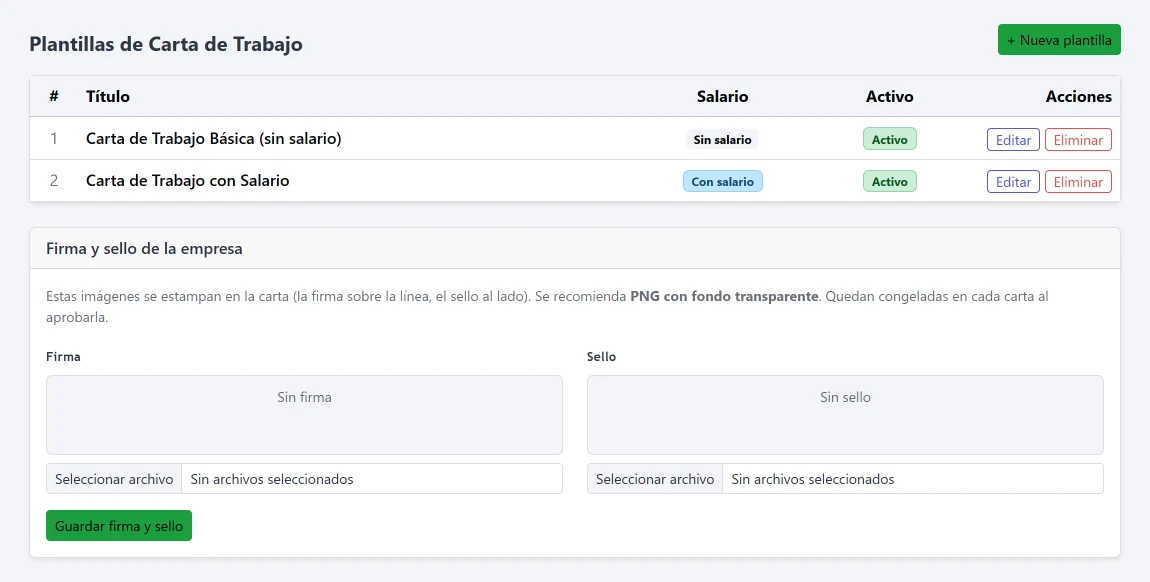This screenshot has width=1150, height=582.
Task: Click 'Firma y sello de la empresa' heading
Action: 144,248
